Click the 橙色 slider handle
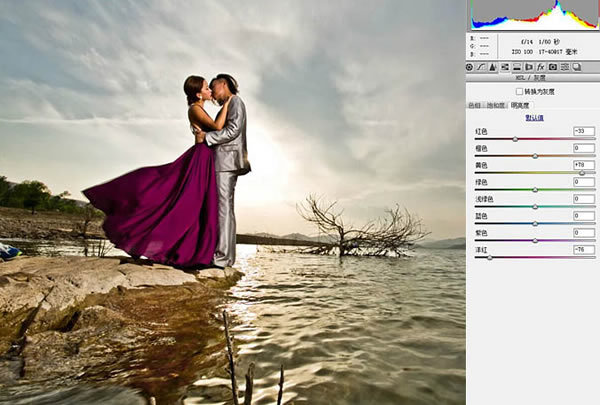 click(535, 156)
